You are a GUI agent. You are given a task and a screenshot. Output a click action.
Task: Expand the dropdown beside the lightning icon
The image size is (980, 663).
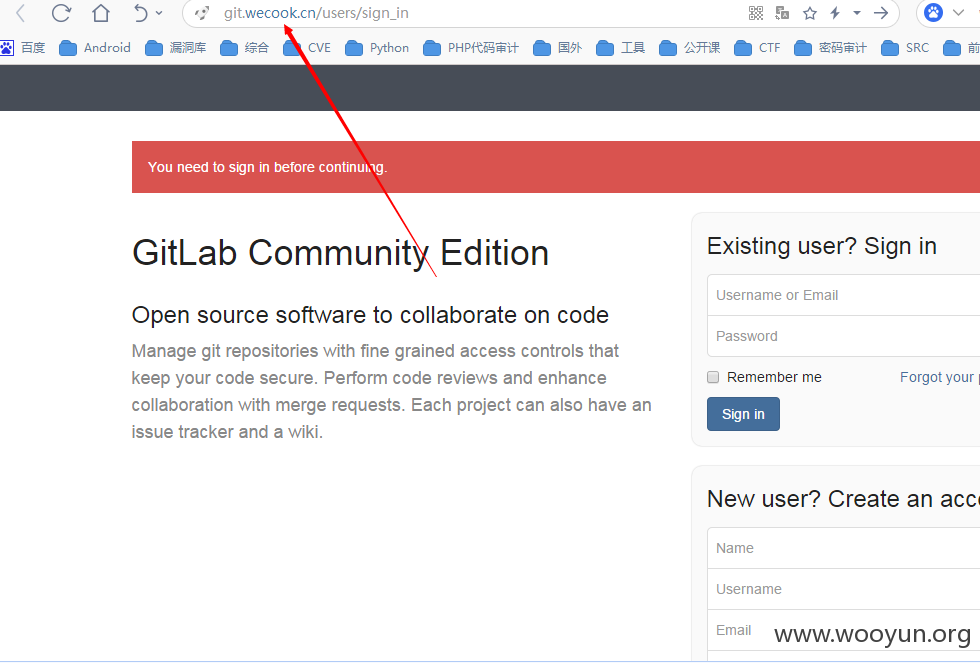click(857, 13)
